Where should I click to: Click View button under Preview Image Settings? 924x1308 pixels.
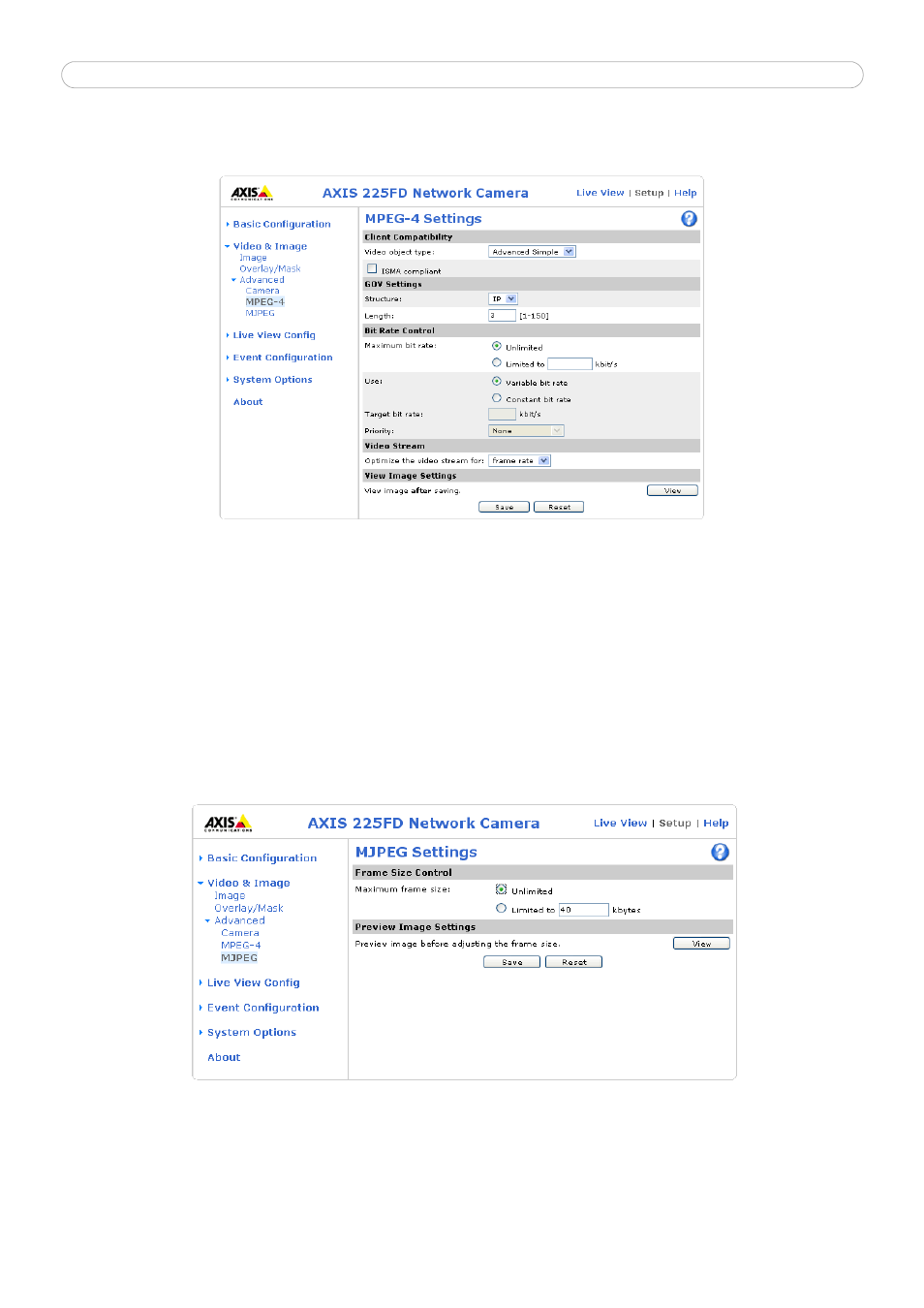tap(702, 944)
